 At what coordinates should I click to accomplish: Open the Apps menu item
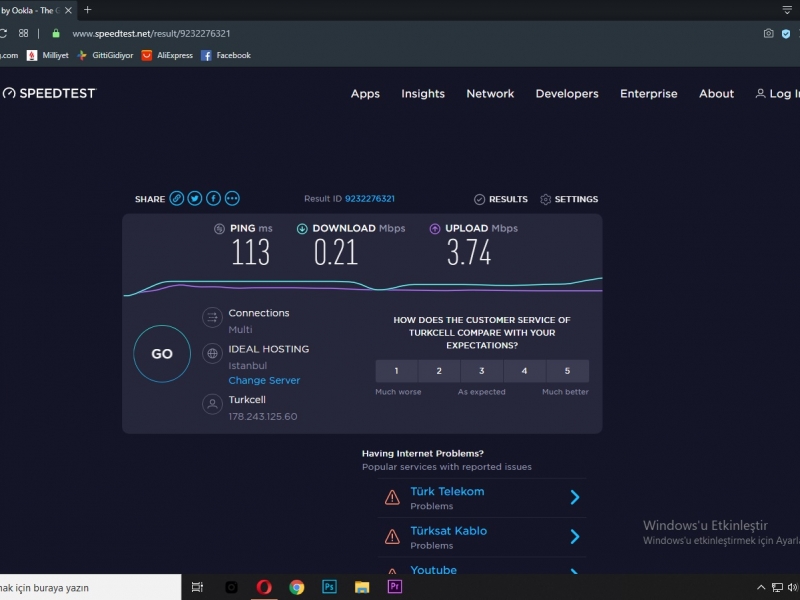365,94
